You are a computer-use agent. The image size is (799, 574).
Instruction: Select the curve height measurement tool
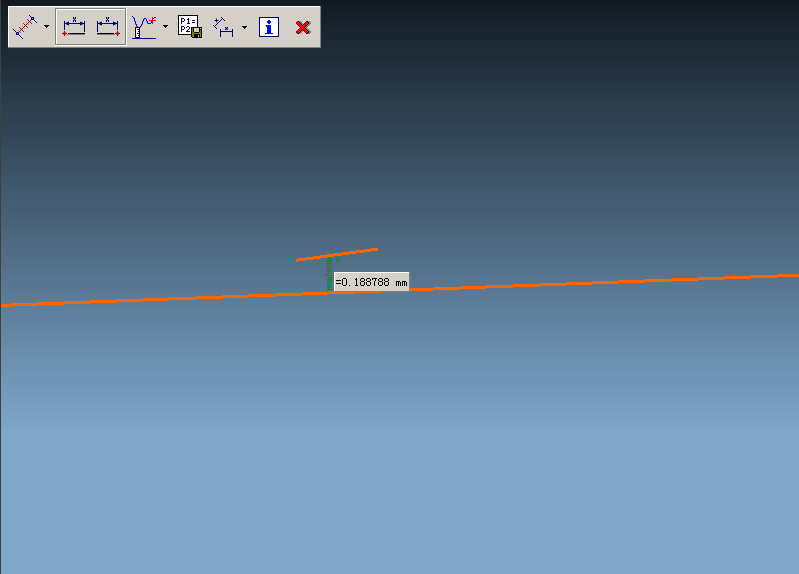144,27
